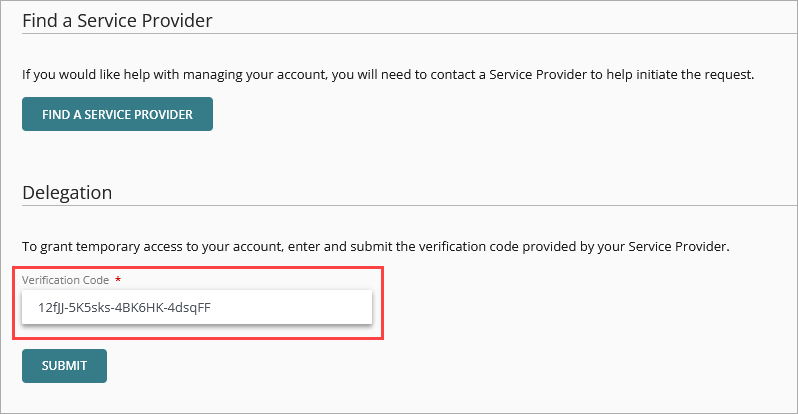Viewport: 798px width, 414px height.
Task: Place cursor after 4dsqFF in code field
Action: coord(212,307)
